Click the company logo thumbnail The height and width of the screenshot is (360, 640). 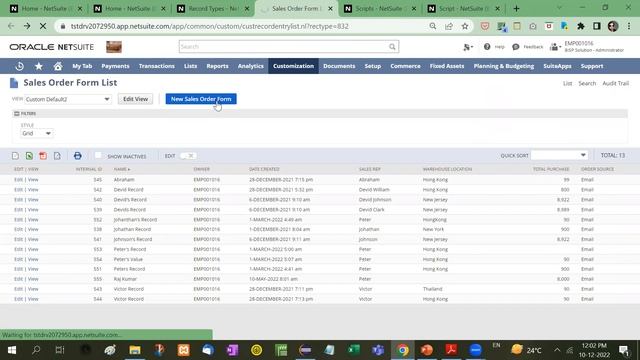click(114, 47)
